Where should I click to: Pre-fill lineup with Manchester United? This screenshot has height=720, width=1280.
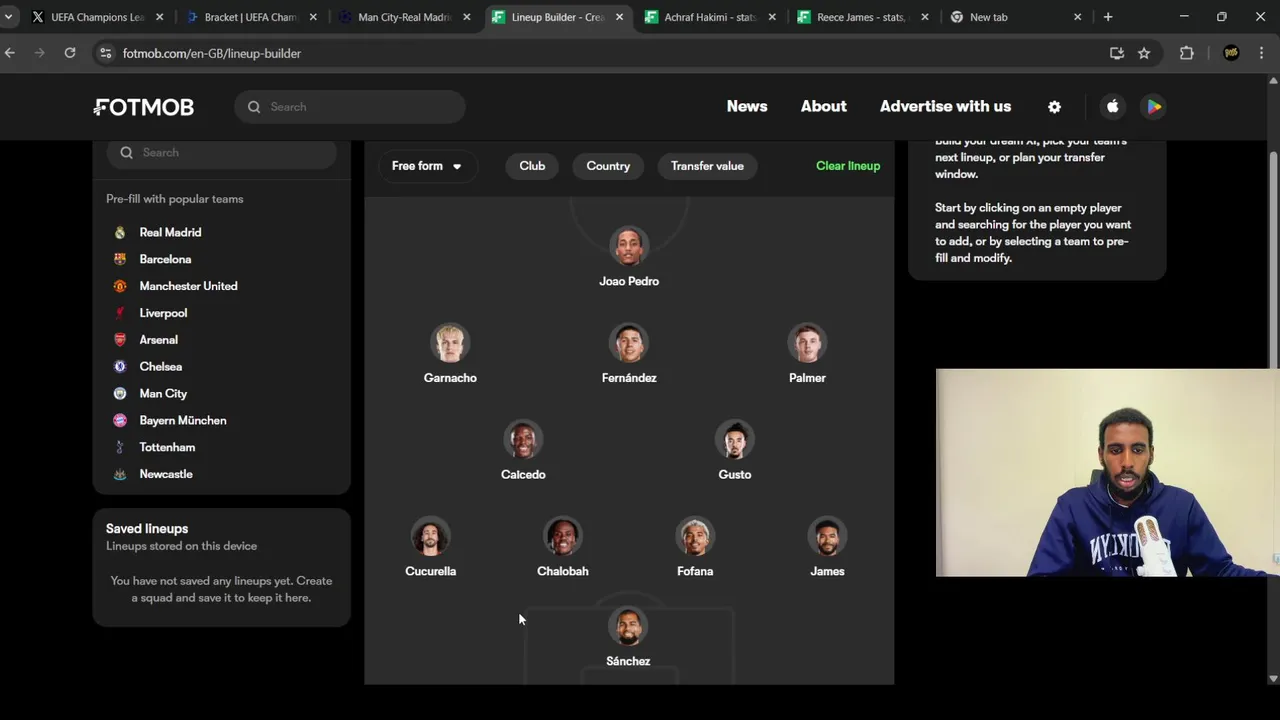189,286
